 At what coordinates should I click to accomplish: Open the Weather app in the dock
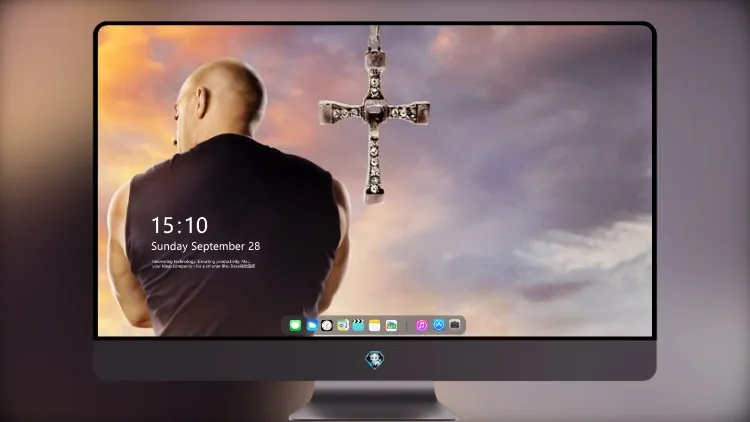[x=311, y=325]
